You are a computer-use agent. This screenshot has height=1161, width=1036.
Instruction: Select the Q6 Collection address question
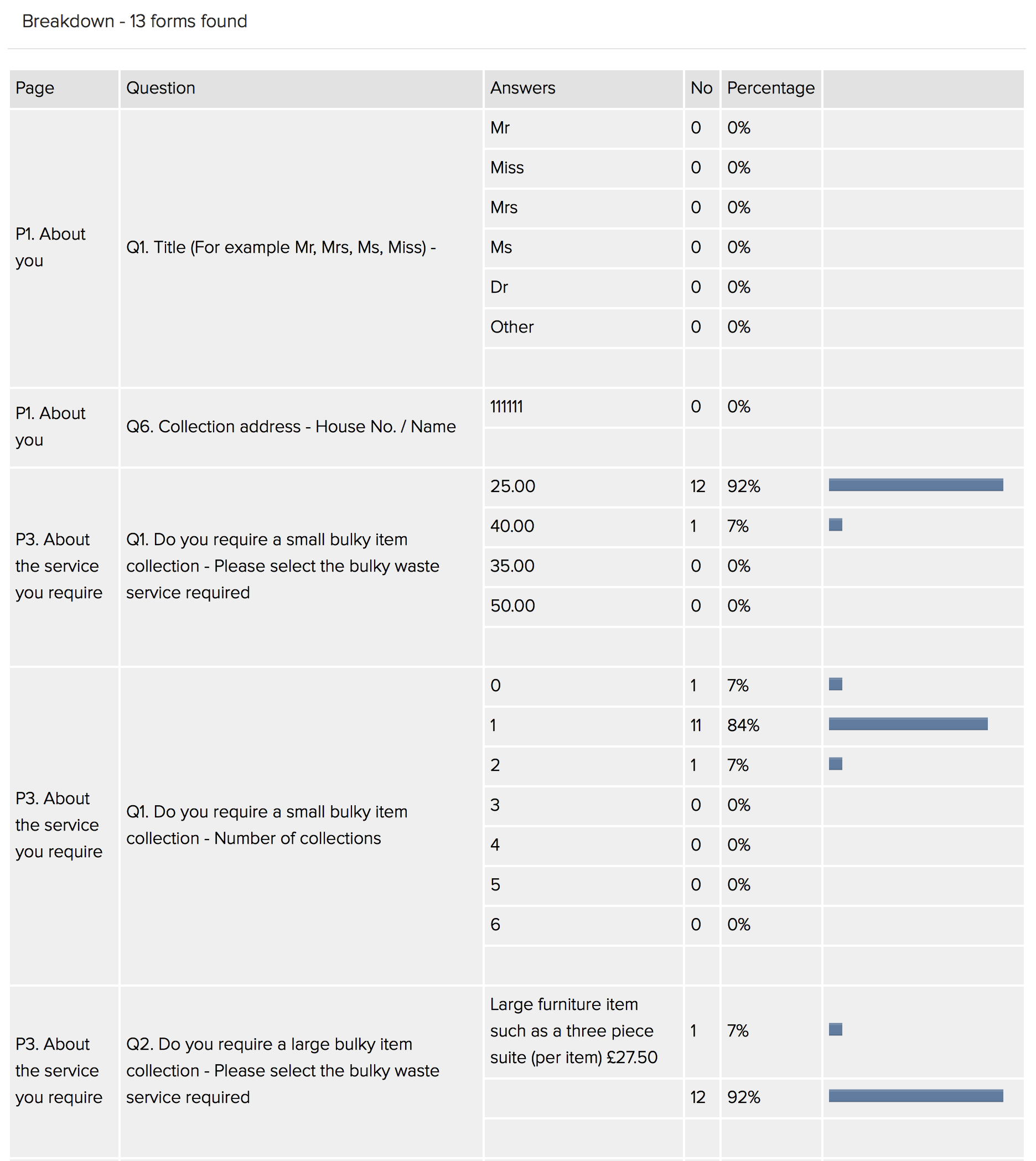point(291,426)
